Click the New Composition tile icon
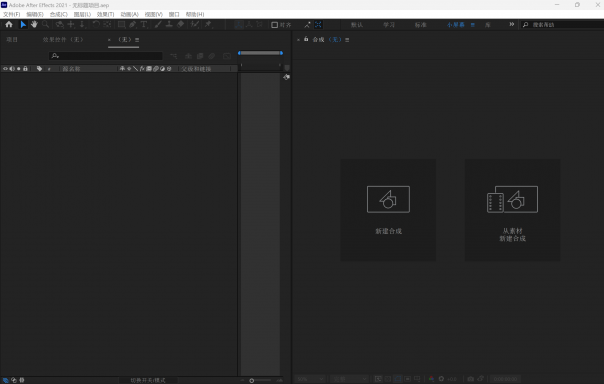This screenshot has width=604, height=384. click(x=388, y=200)
